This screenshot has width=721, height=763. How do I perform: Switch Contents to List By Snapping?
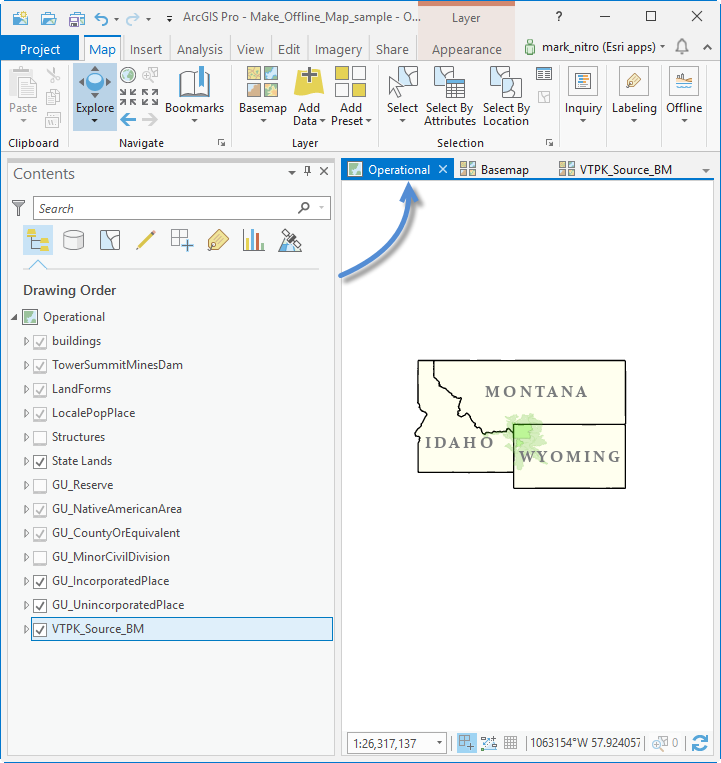point(181,240)
